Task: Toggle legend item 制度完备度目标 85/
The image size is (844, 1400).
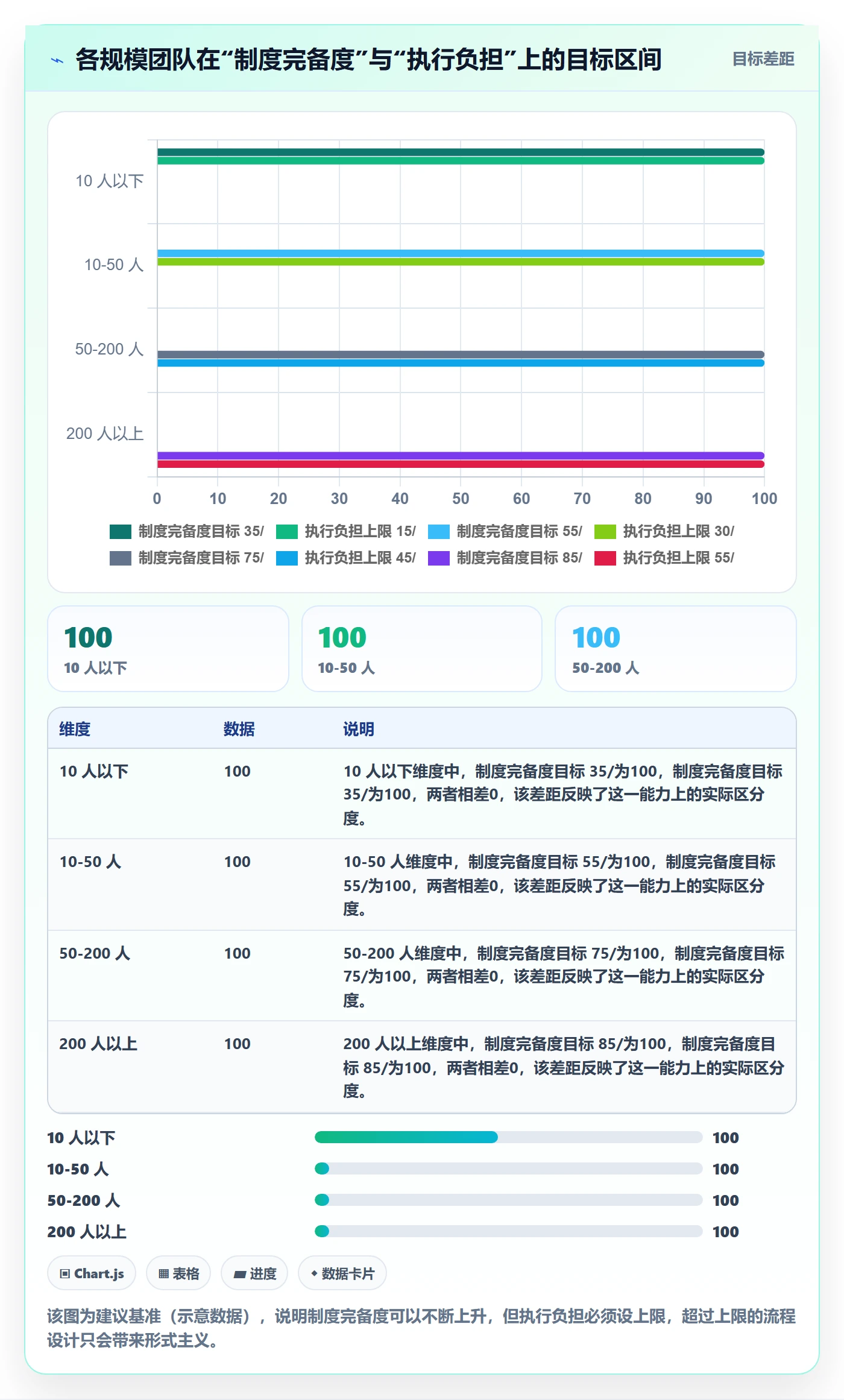Action: pos(505,558)
